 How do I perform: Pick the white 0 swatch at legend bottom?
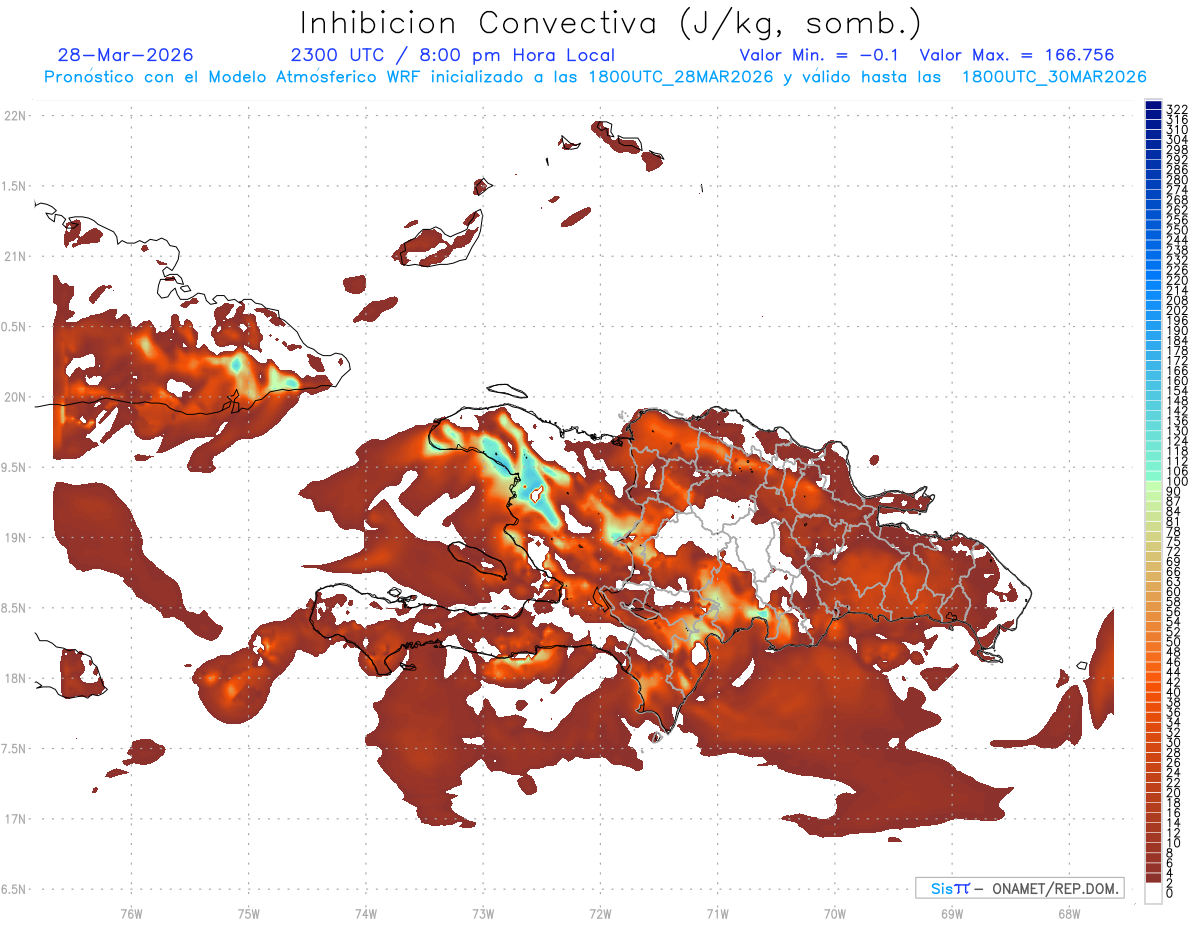tap(1153, 894)
